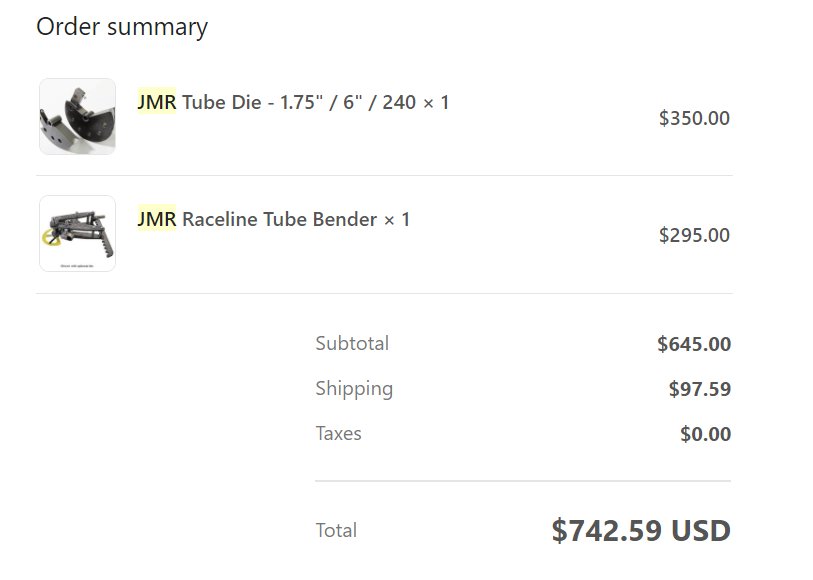Click the × 1 quantity on Tube Die
The image size is (813, 580).
click(x=436, y=103)
